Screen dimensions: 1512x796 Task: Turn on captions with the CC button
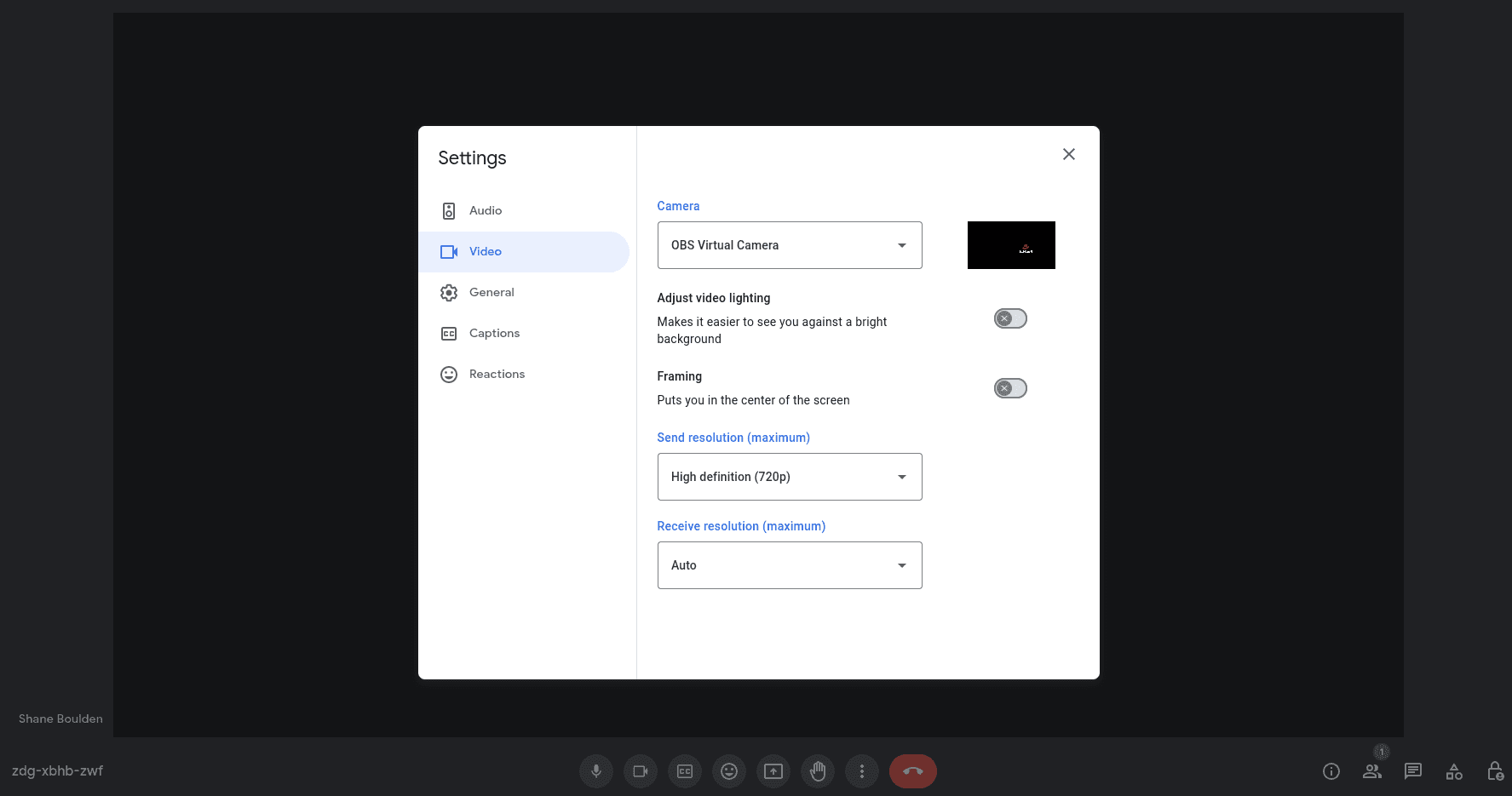coord(685,771)
